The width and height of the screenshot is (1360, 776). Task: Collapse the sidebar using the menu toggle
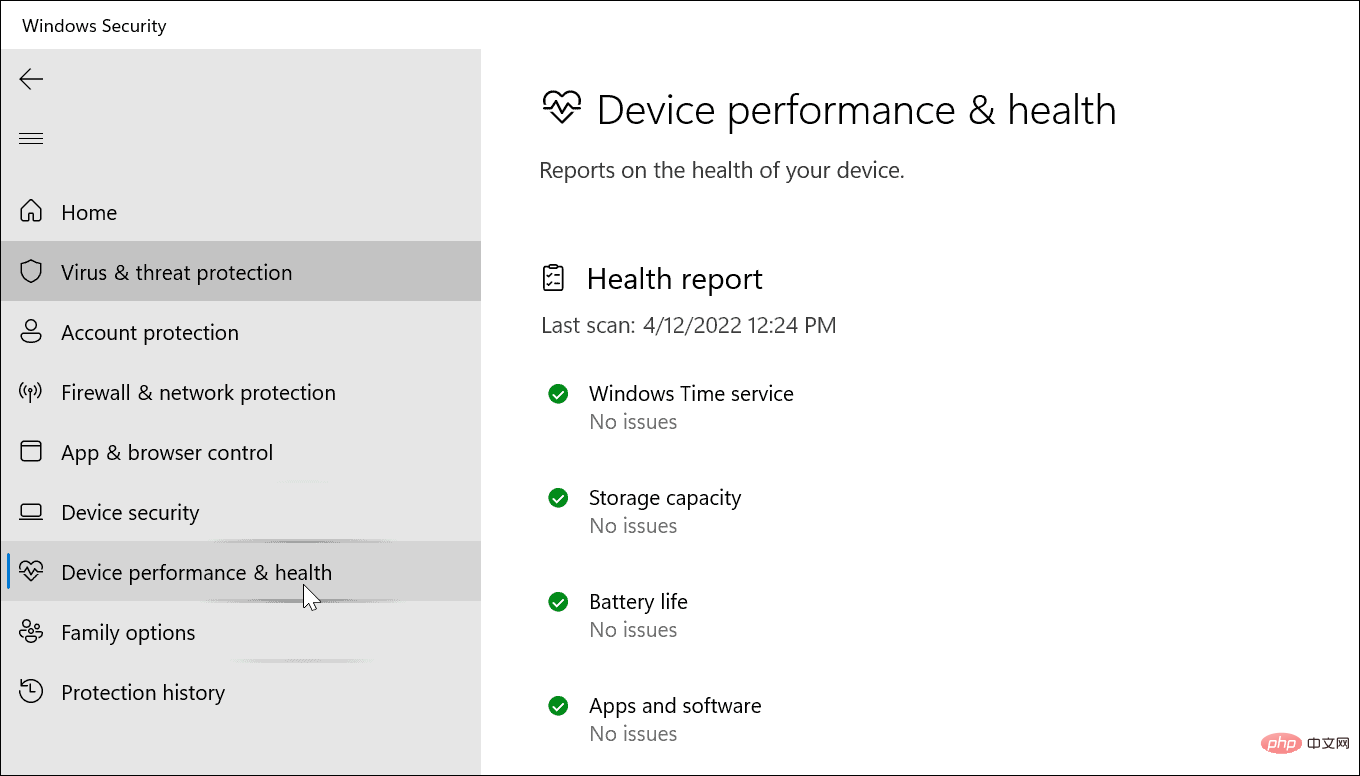[31, 138]
